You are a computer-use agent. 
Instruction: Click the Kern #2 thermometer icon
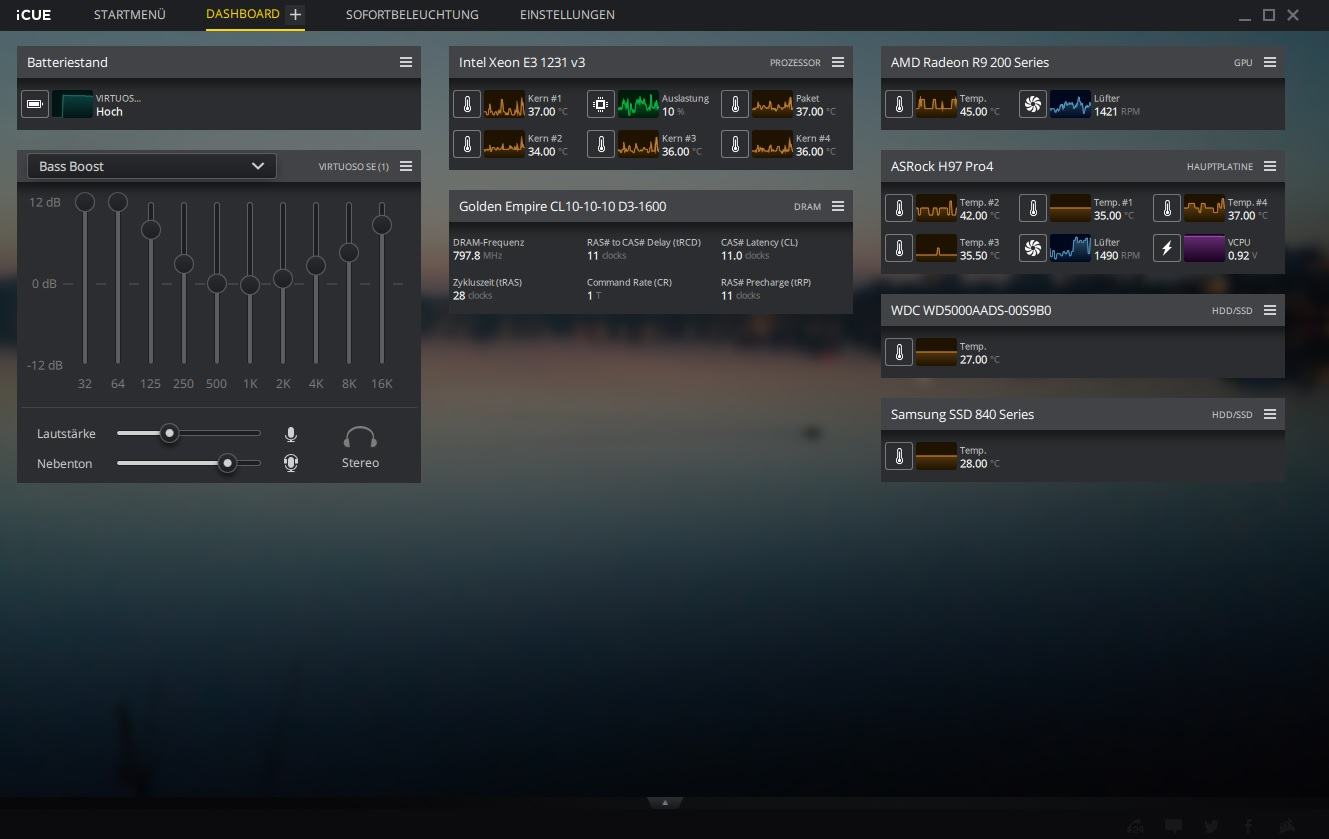tap(467, 144)
